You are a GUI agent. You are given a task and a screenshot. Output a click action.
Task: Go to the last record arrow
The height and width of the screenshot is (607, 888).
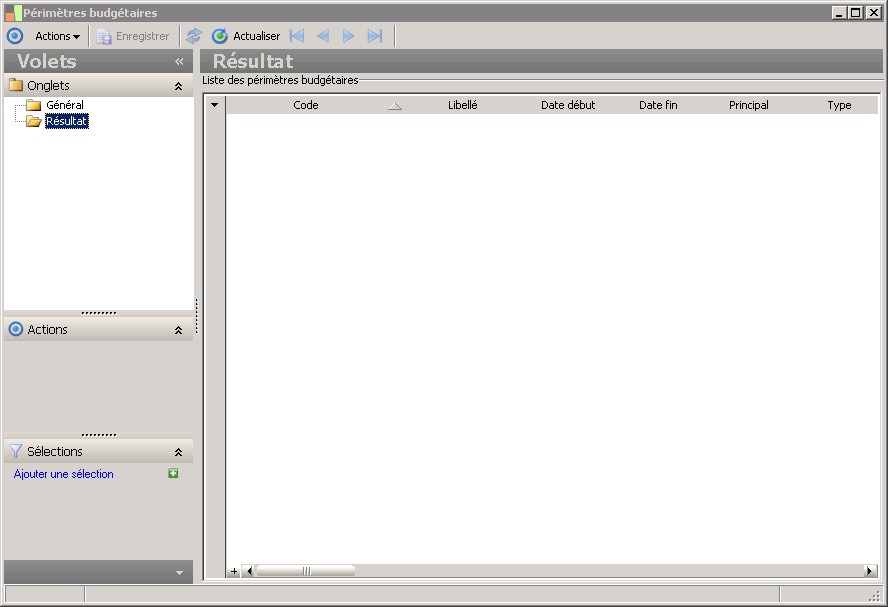pos(375,36)
